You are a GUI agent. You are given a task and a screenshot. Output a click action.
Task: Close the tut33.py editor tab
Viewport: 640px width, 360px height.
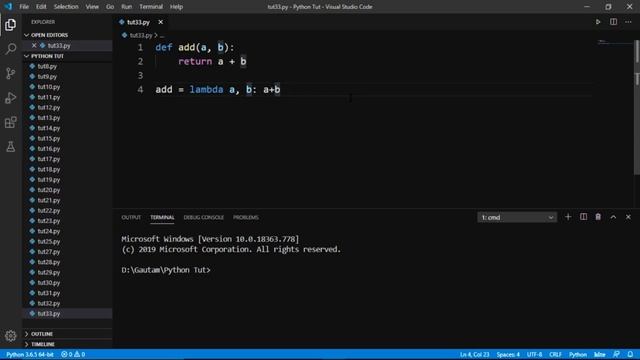tap(160, 22)
